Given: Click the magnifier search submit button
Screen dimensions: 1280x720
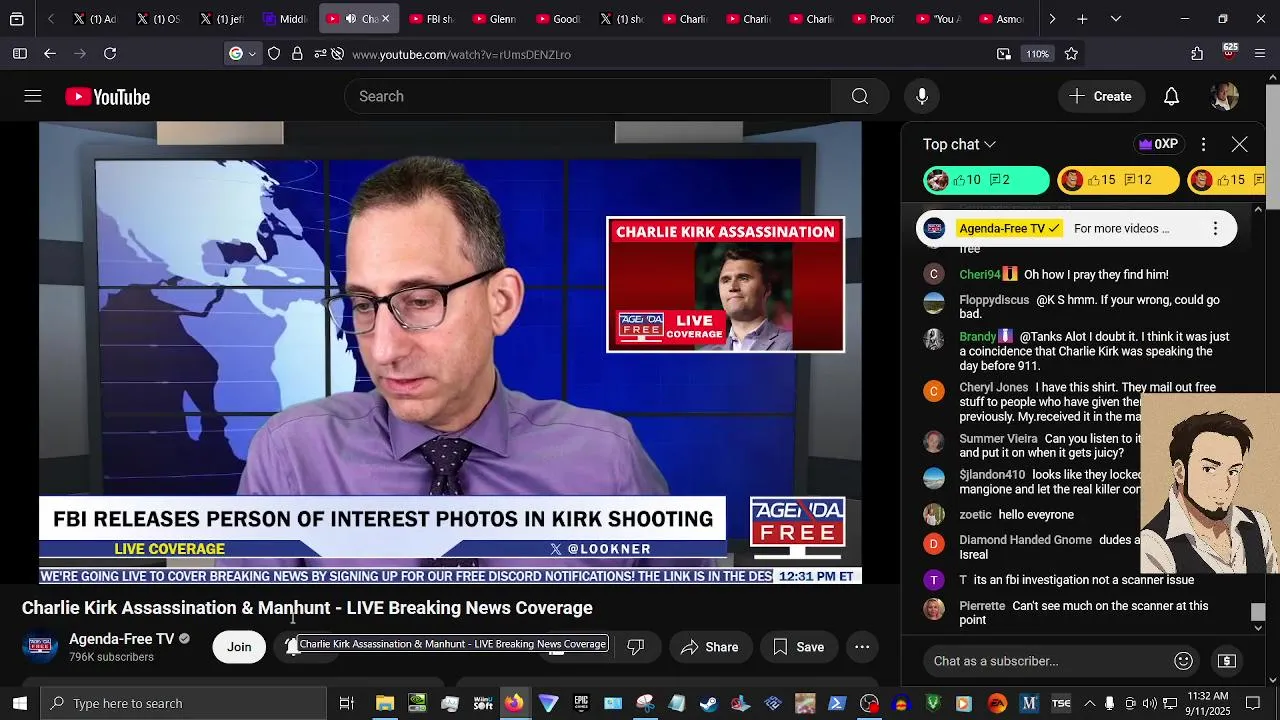Looking at the screenshot, I should 860,96.
